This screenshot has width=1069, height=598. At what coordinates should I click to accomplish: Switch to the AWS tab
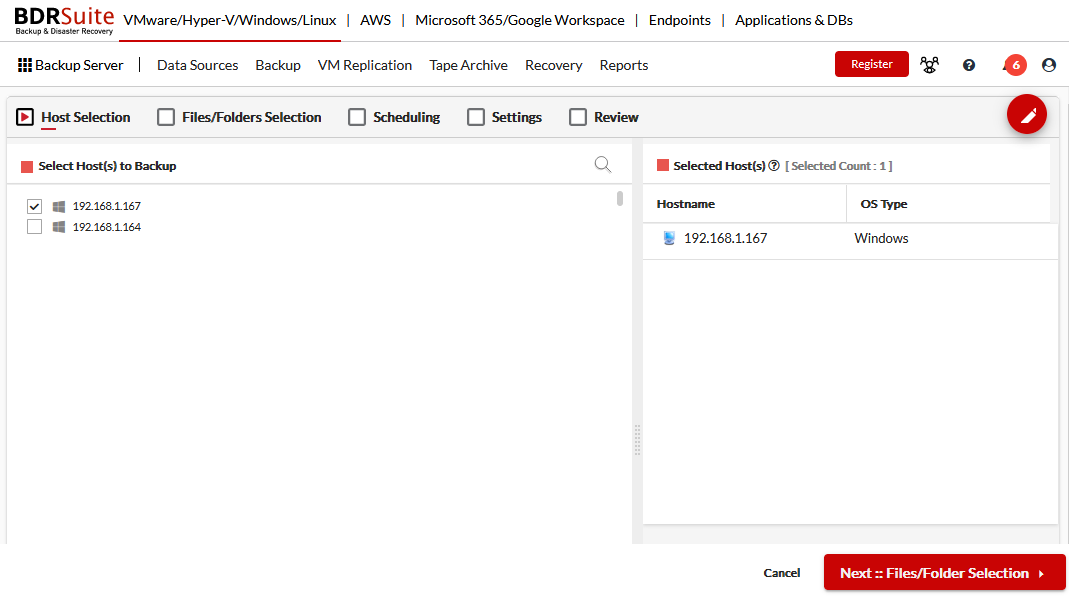click(x=375, y=20)
